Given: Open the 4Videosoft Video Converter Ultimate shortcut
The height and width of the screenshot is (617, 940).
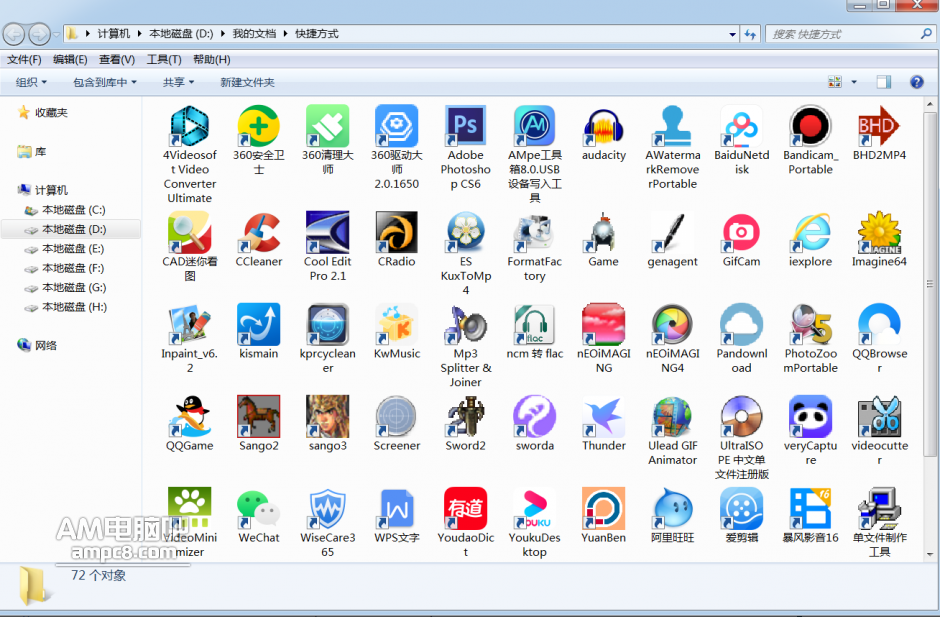Looking at the screenshot, I should [189, 126].
